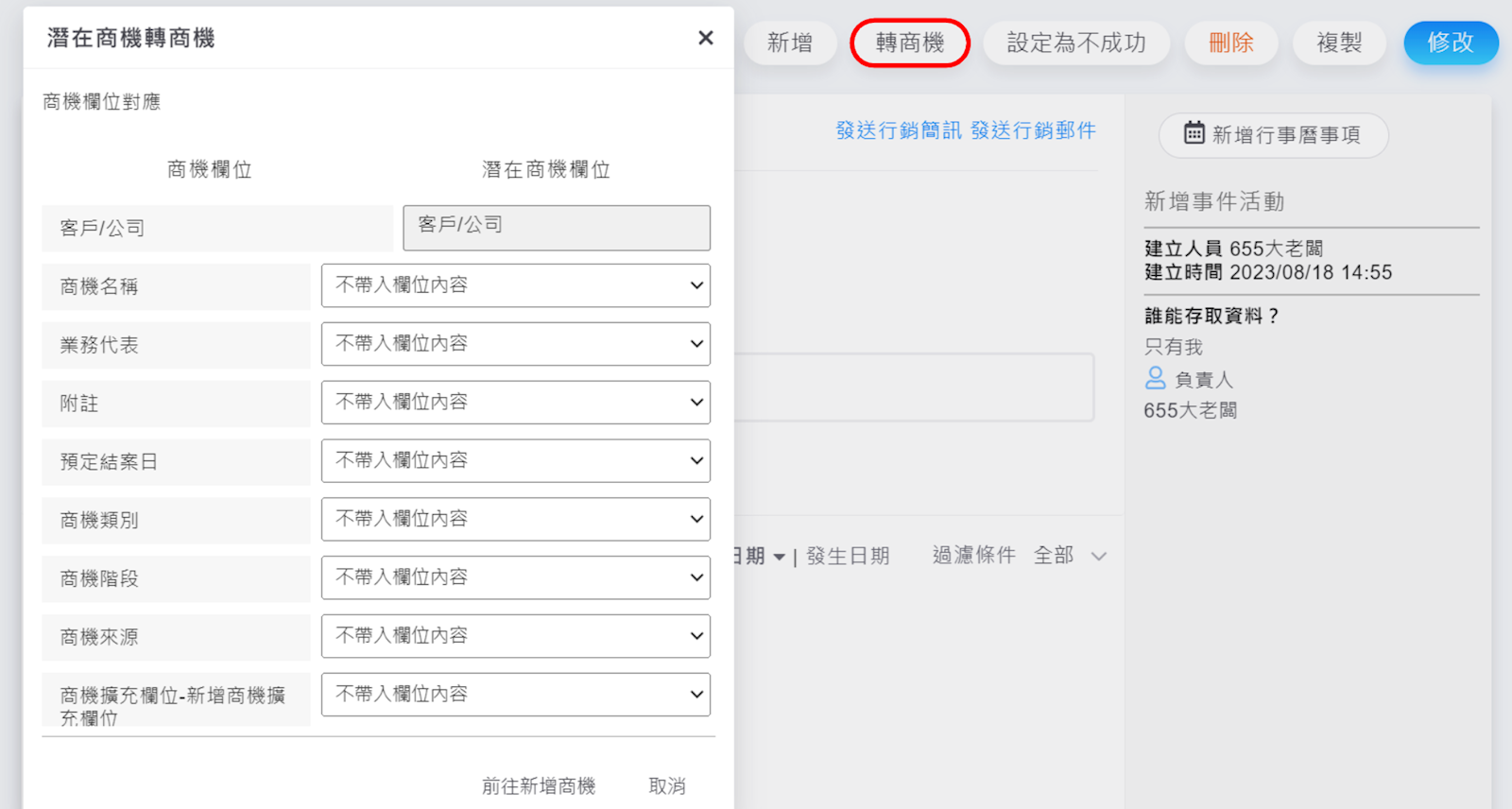Click the 負責人 person icon

point(1155,379)
